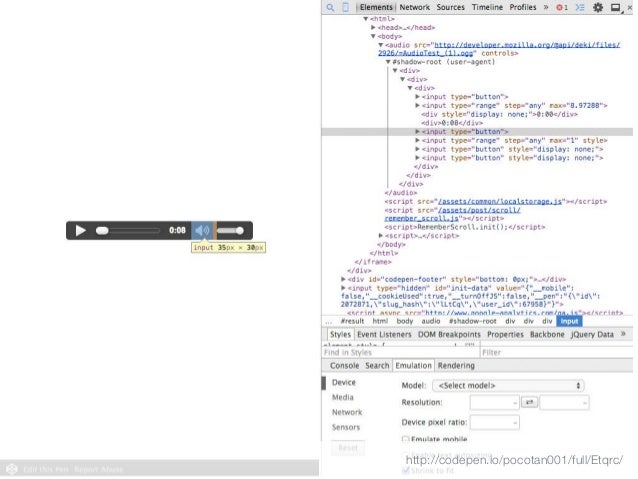Viewport: 638px width, 479px height.
Task: Click the audio seek progress bar
Action: click(x=128, y=231)
